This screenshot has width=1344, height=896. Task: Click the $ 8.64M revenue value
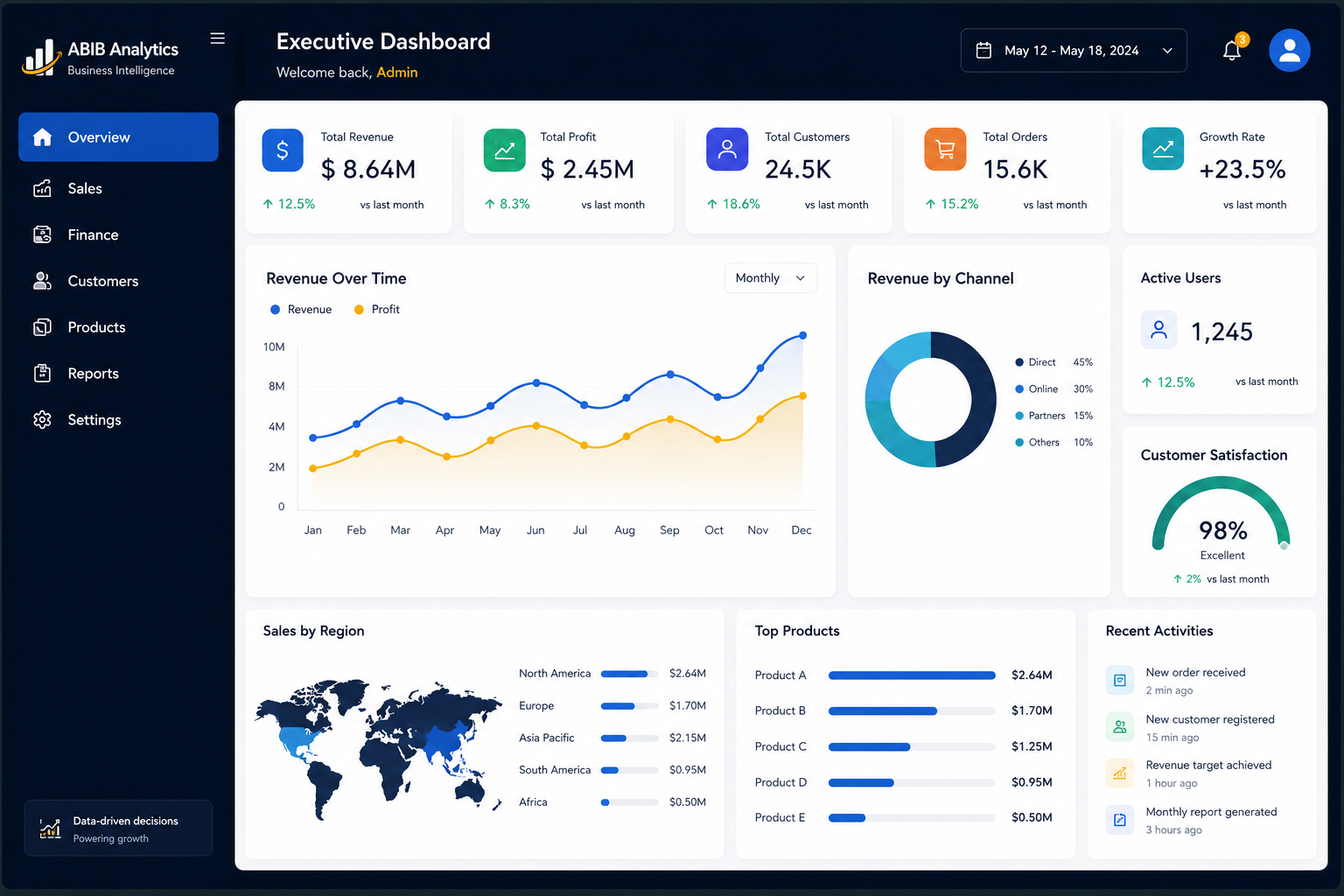click(x=368, y=169)
